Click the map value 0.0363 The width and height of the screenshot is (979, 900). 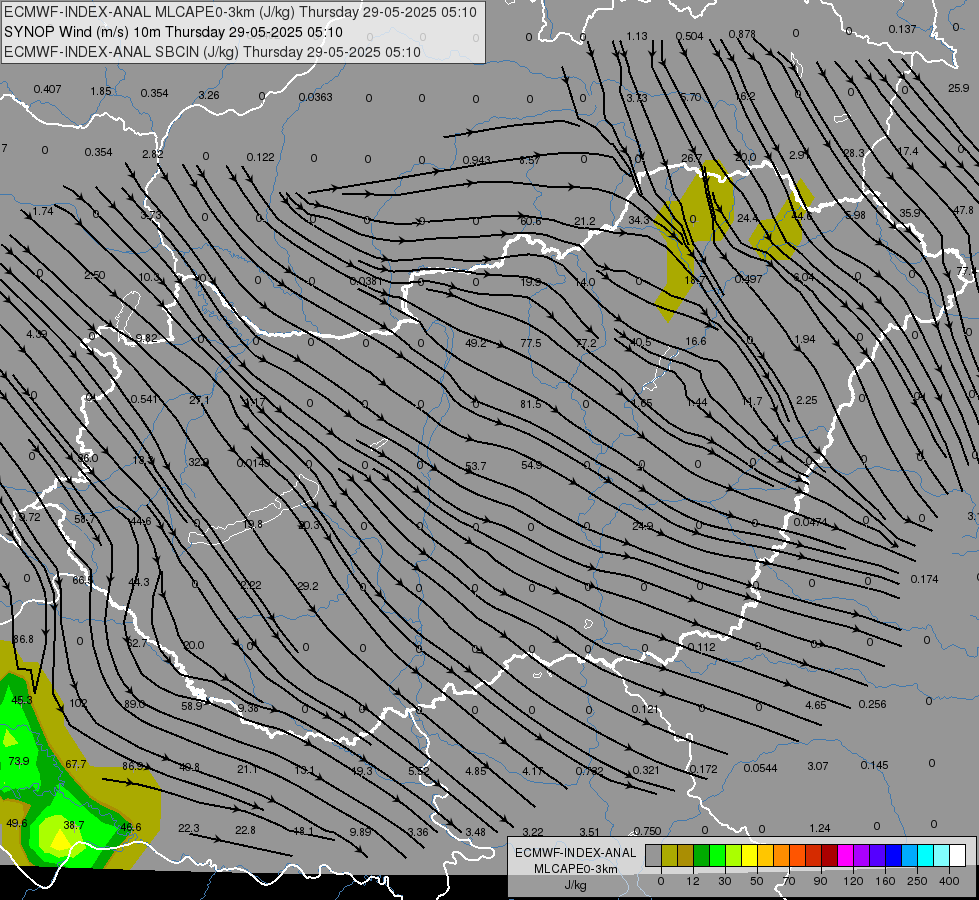coord(315,97)
